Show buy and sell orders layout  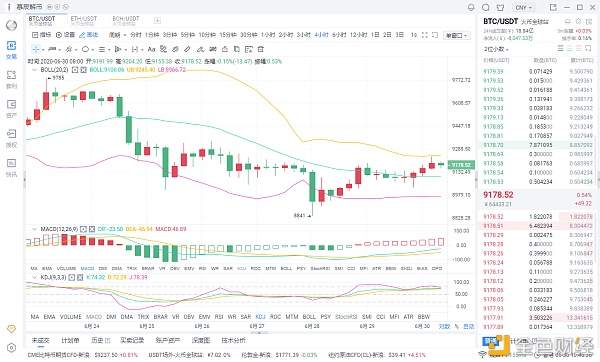(x=561, y=49)
